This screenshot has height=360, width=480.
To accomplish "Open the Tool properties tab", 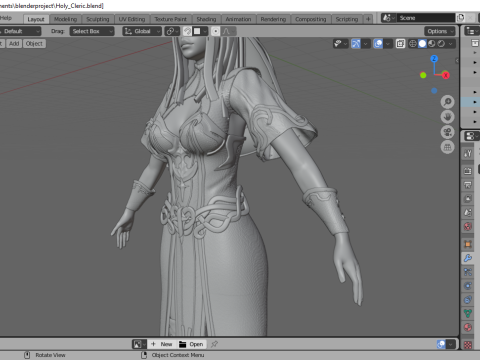I will 468,153.
